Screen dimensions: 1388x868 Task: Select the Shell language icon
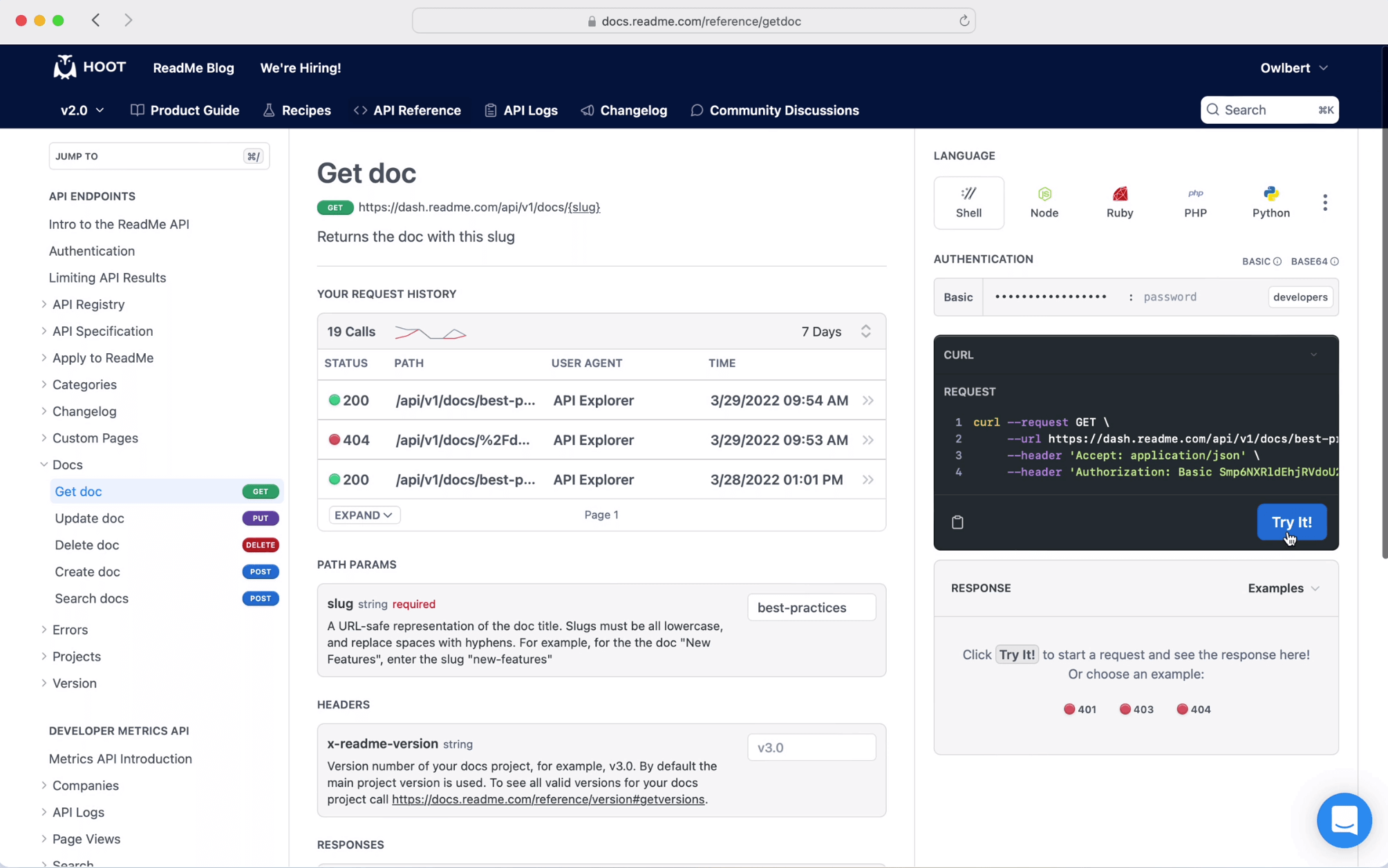[x=968, y=202]
